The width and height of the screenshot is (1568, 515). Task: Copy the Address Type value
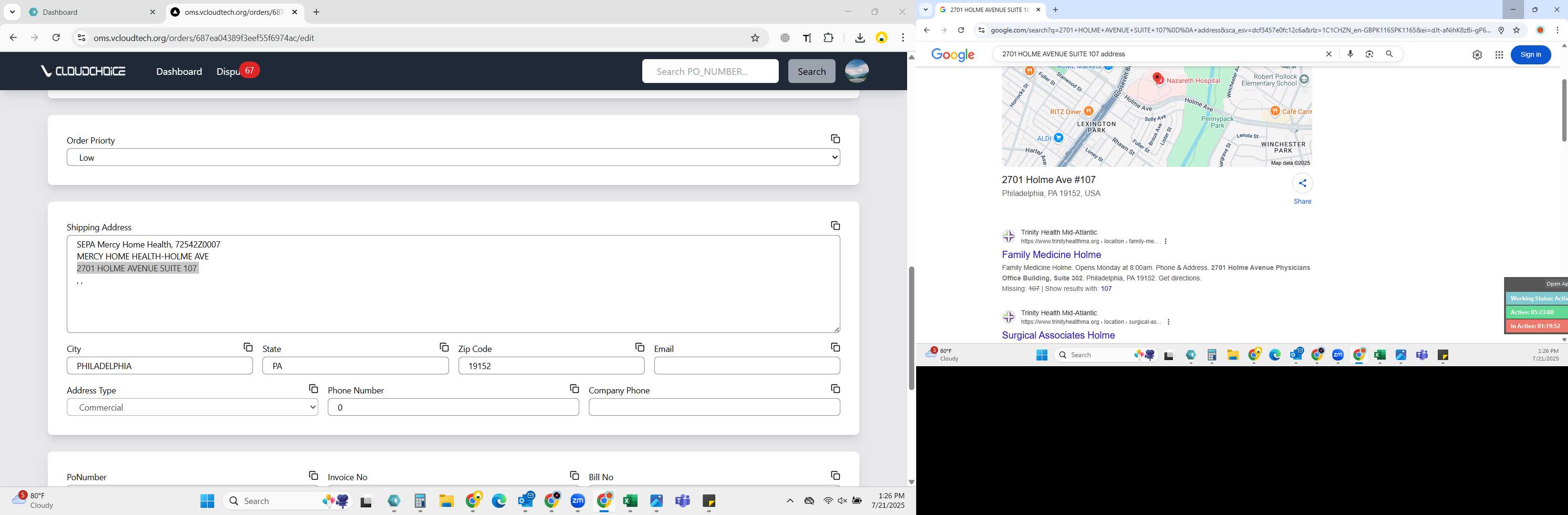tap(313, 389)
